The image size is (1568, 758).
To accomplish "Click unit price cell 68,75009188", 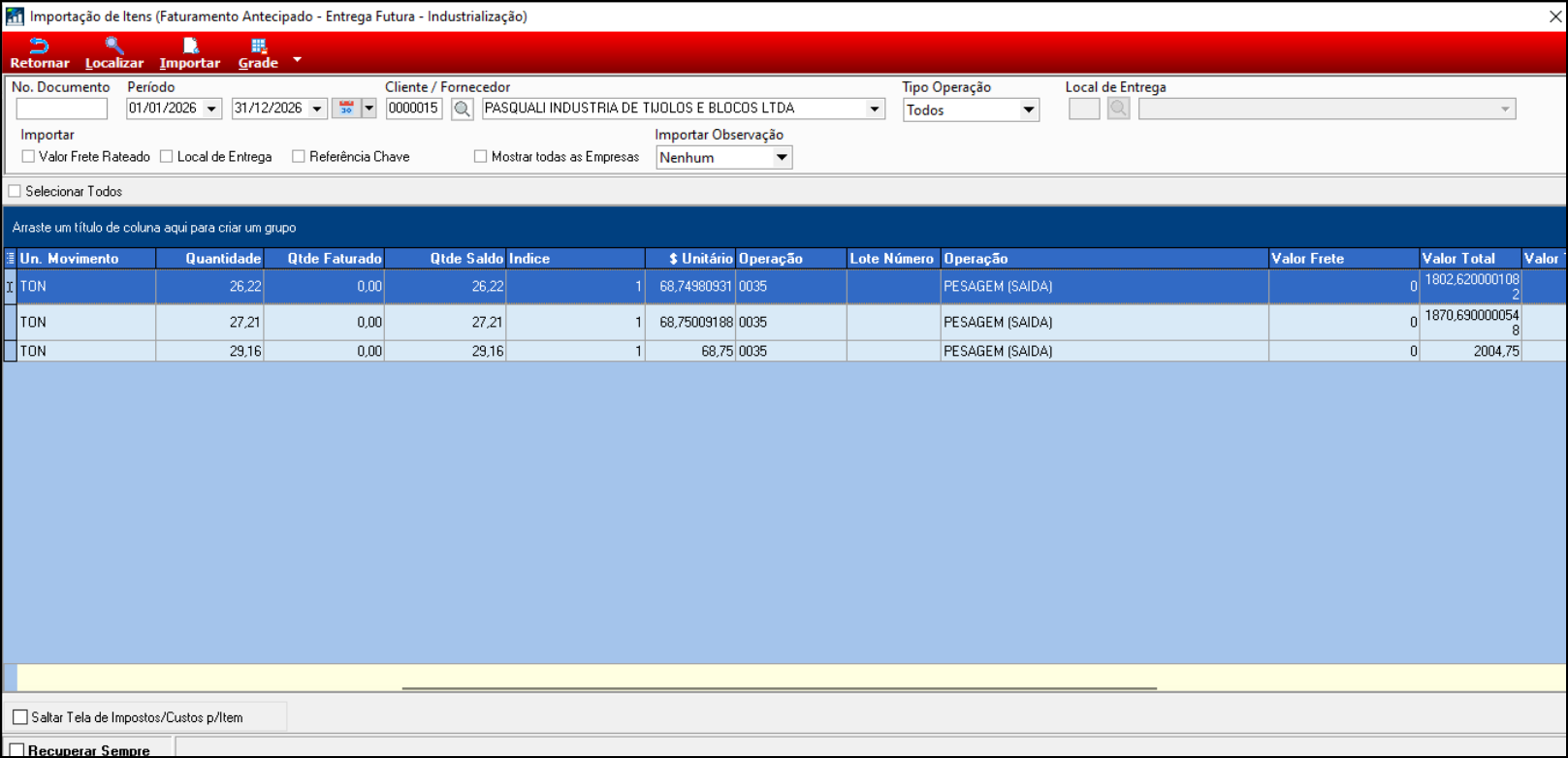I will [690, 323].
